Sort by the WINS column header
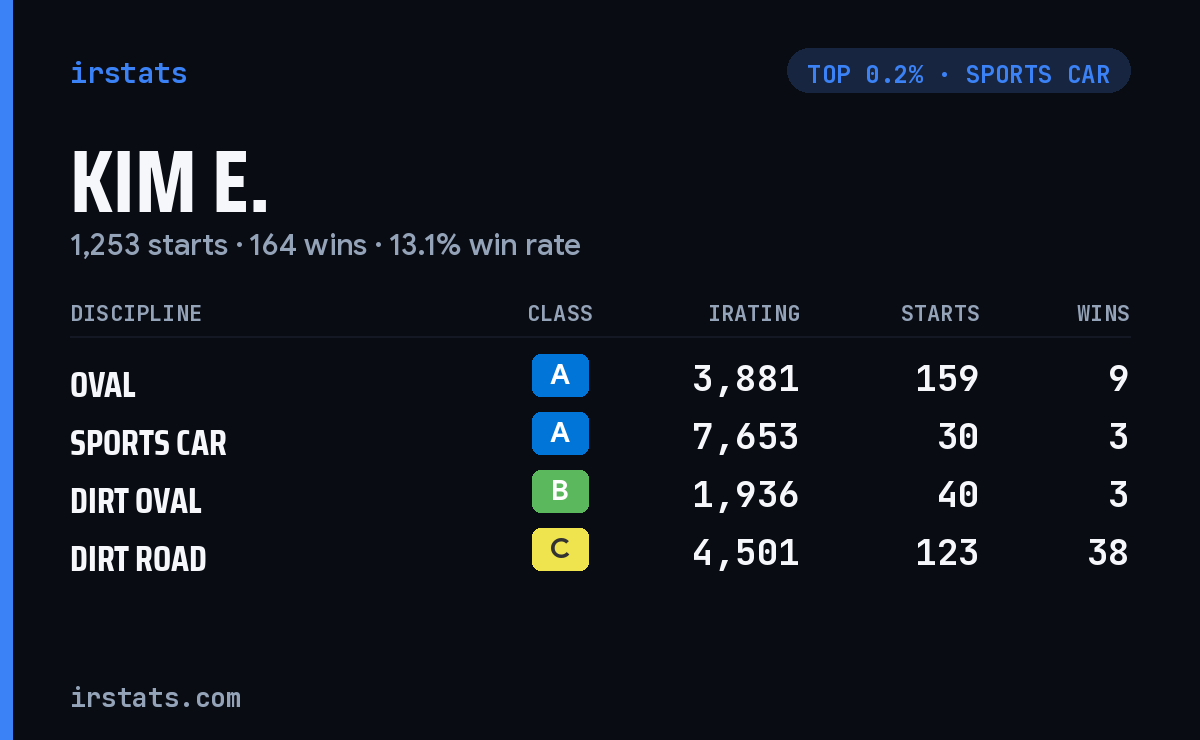 coord(1103,313)
